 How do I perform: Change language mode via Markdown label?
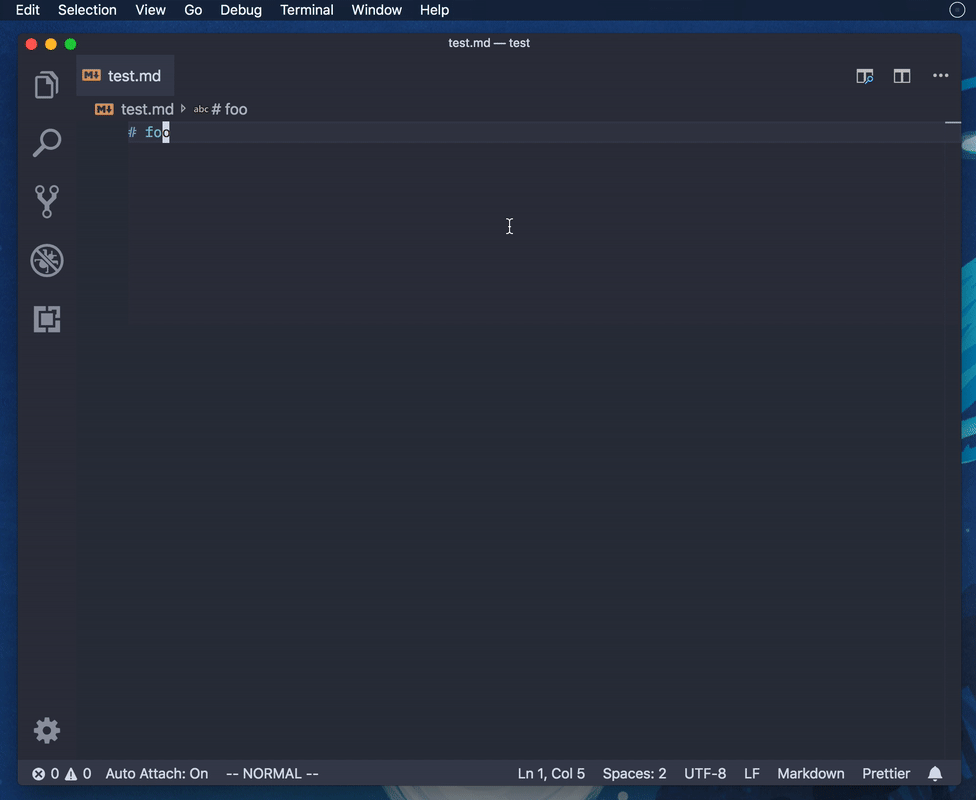click(x=810, y=773)
